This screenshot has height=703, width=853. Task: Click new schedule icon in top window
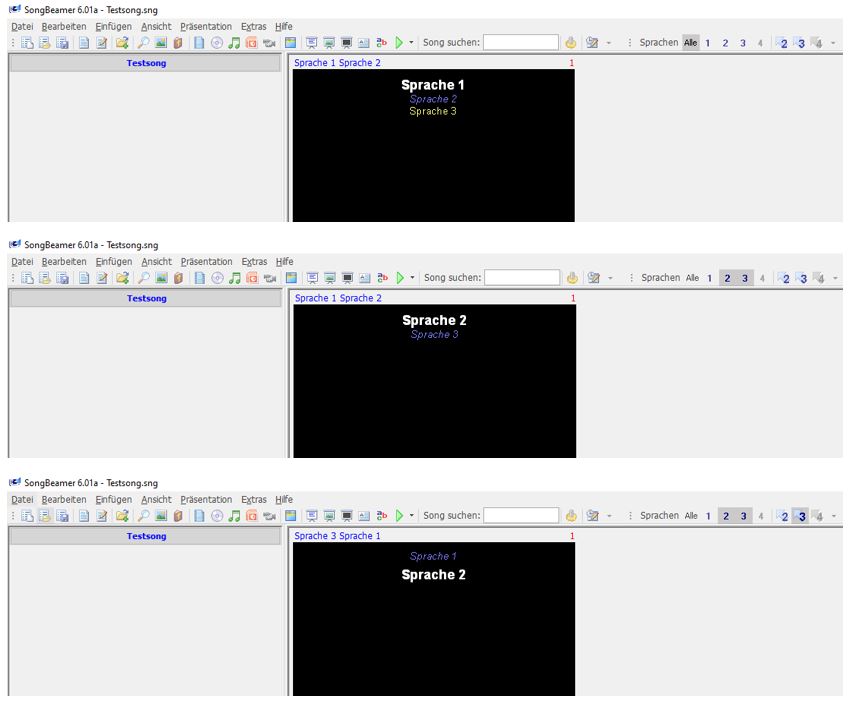tap(27, 42)
